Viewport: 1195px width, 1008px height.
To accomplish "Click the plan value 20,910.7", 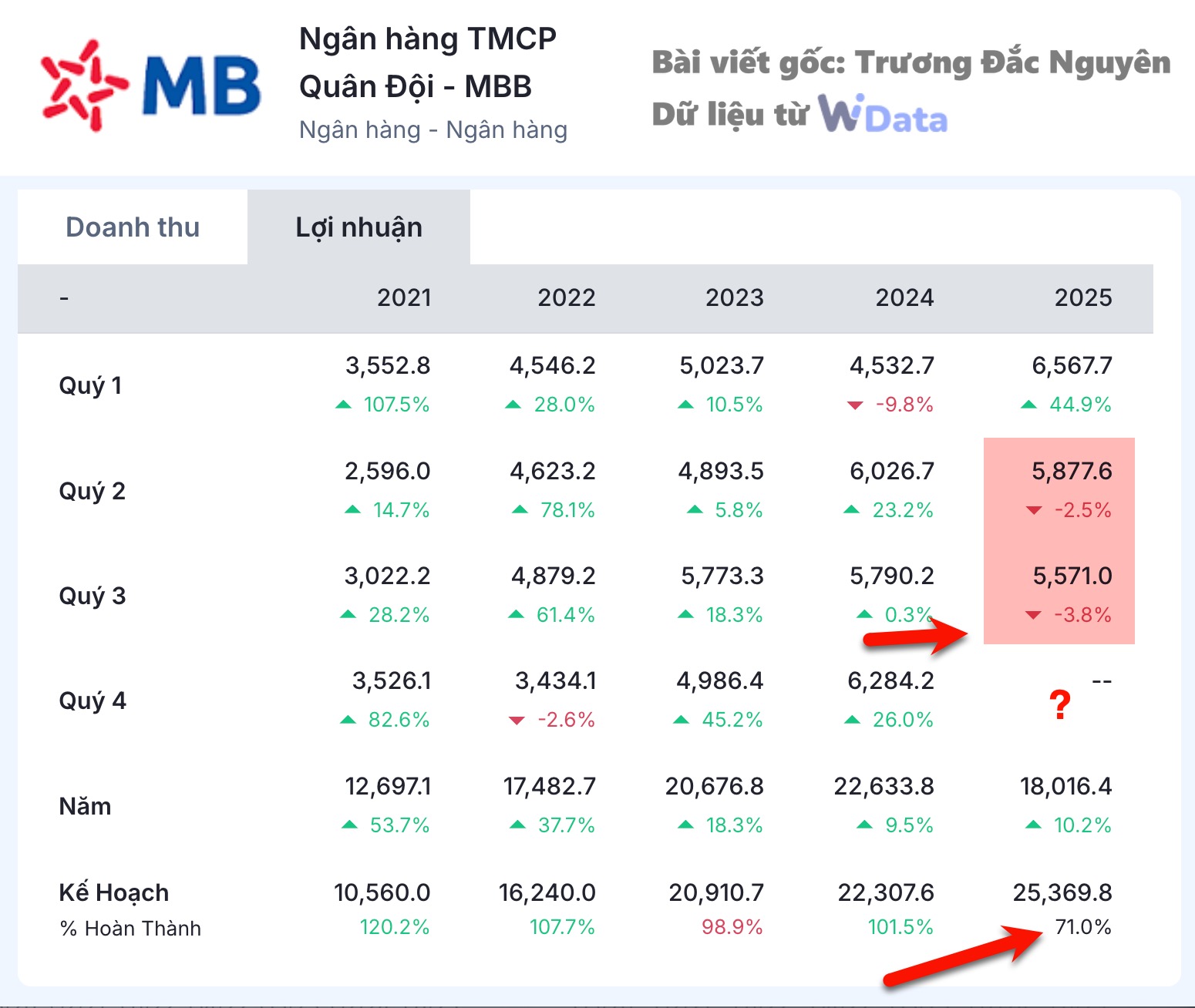I will coord(716,892).
